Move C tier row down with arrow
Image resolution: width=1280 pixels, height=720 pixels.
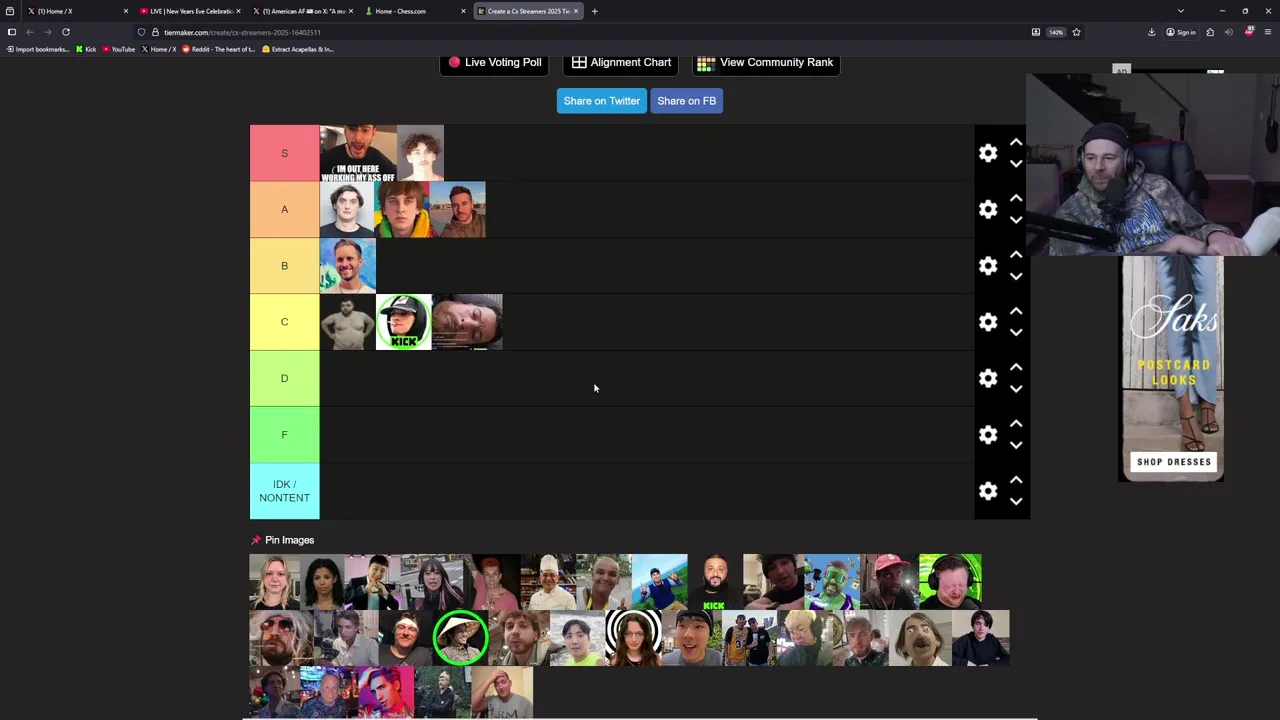(1016, 333)
